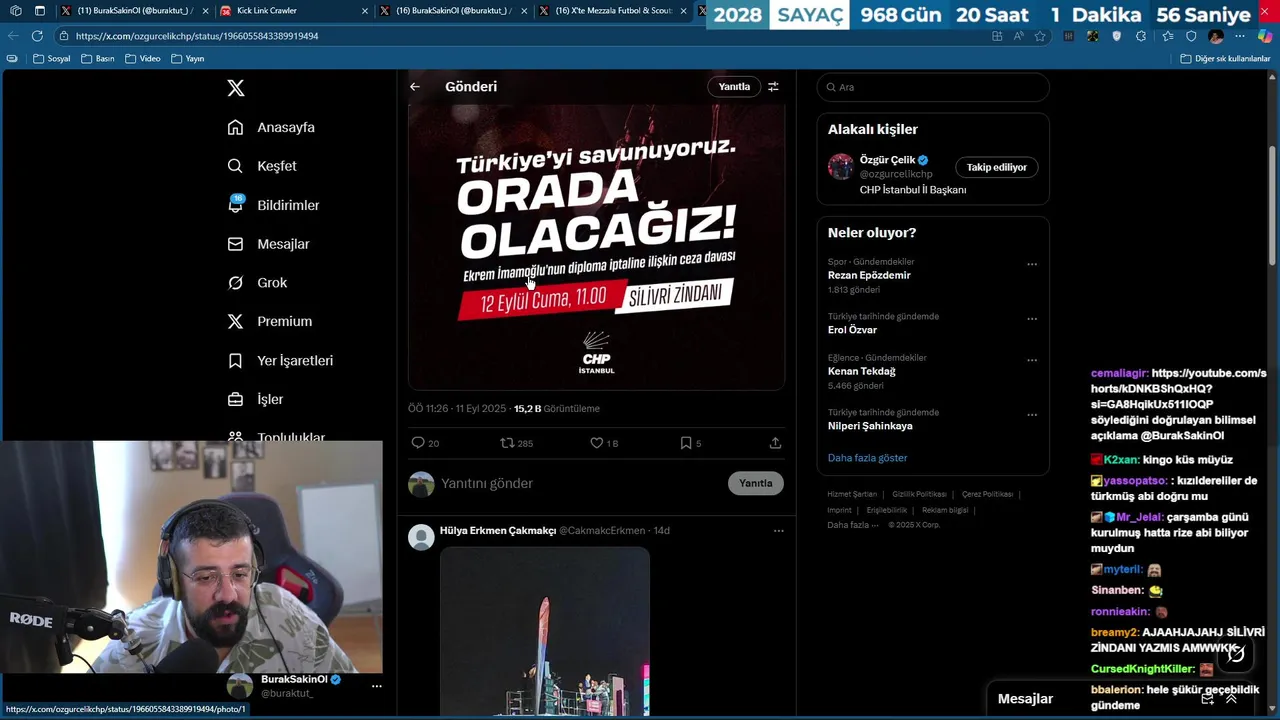Open the Video bookmarks folder

[x=142, y=59]
